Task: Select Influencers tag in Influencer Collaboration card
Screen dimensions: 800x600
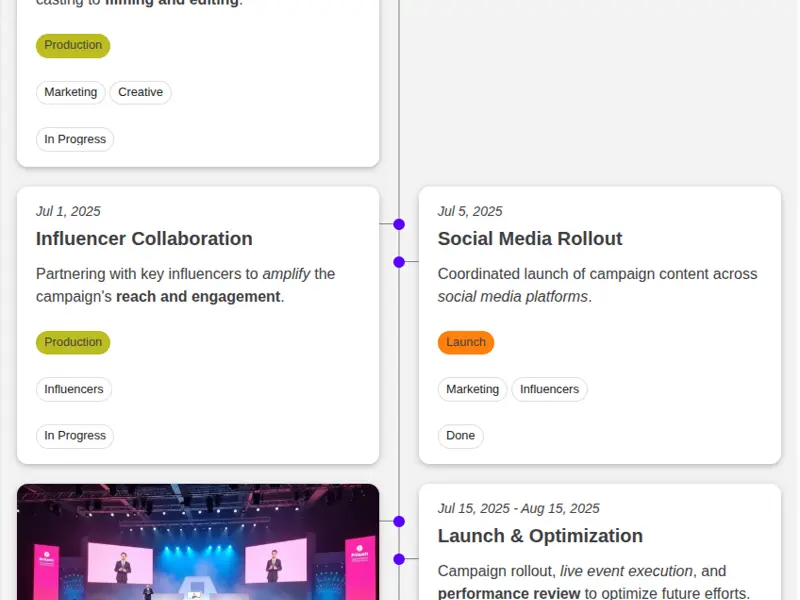Action: [74, 389]
